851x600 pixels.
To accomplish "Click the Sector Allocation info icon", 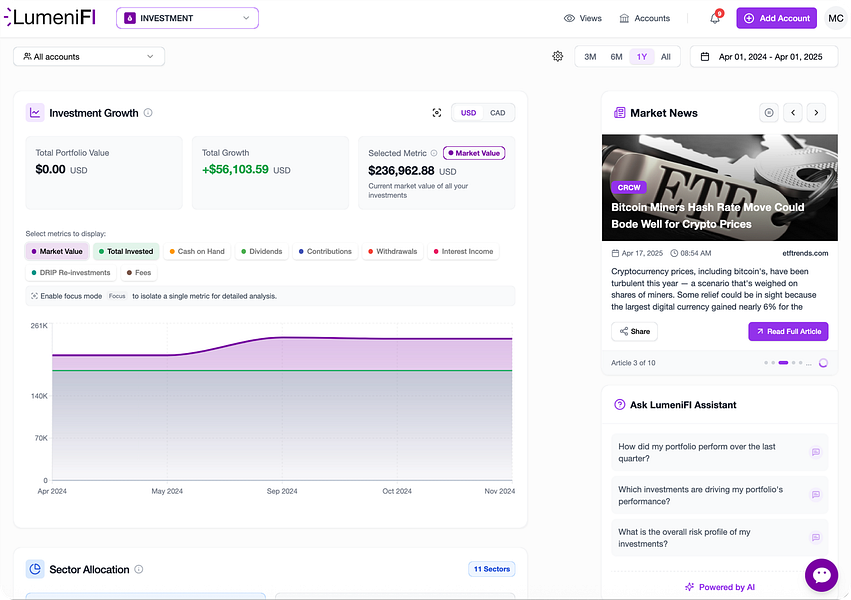I will point(138,569).
